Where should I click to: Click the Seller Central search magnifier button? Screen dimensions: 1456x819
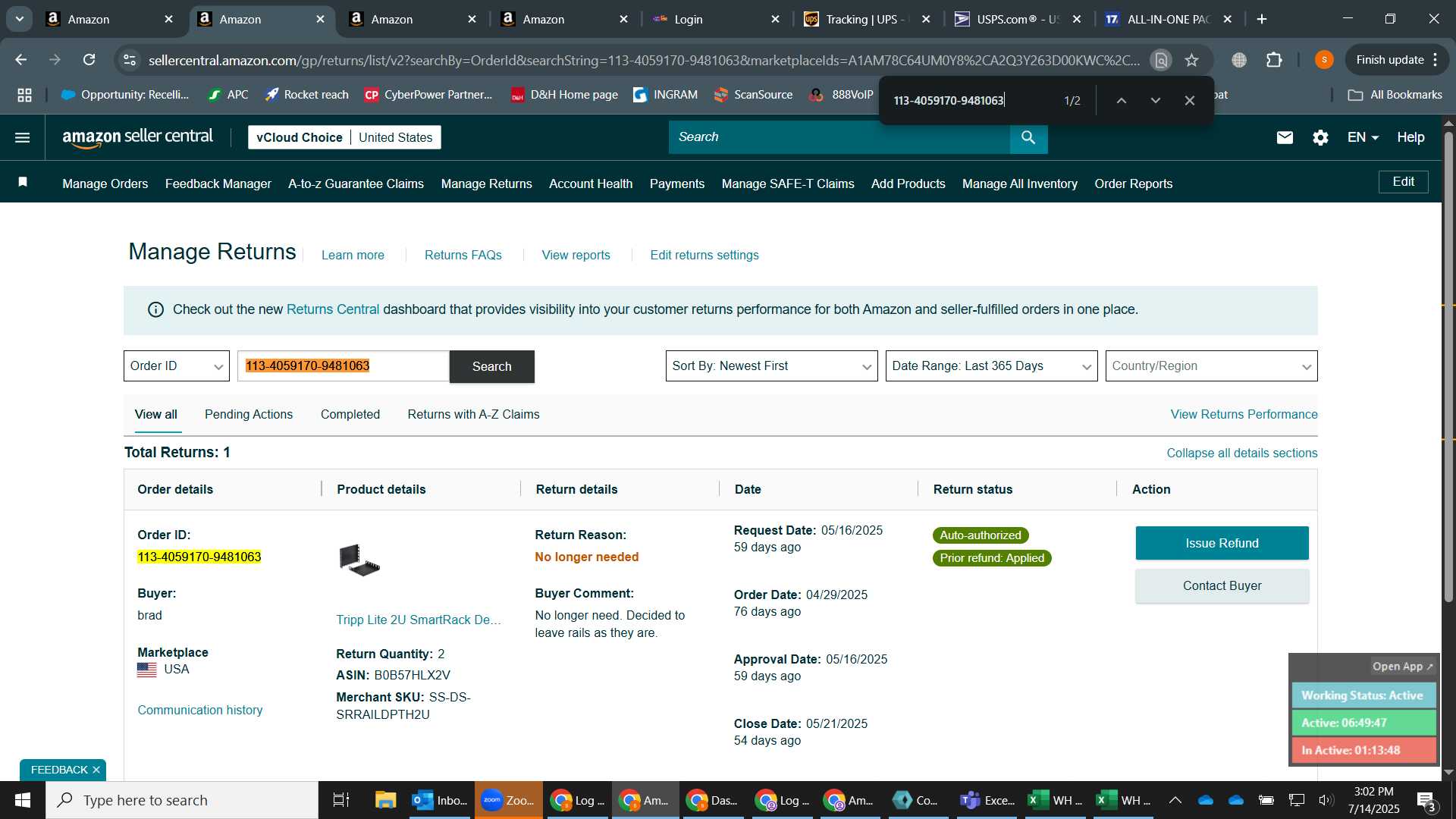click(1028, 137)
